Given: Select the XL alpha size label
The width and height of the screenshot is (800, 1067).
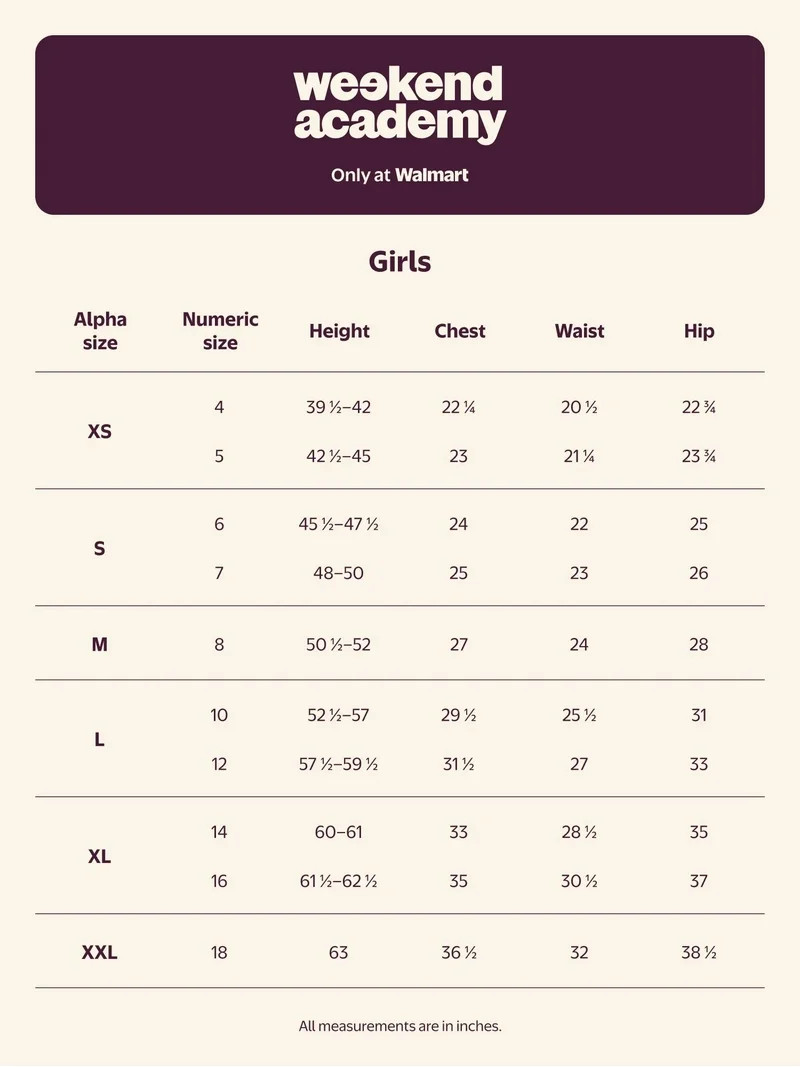Looking at the screenshot, I should (100, 857).
